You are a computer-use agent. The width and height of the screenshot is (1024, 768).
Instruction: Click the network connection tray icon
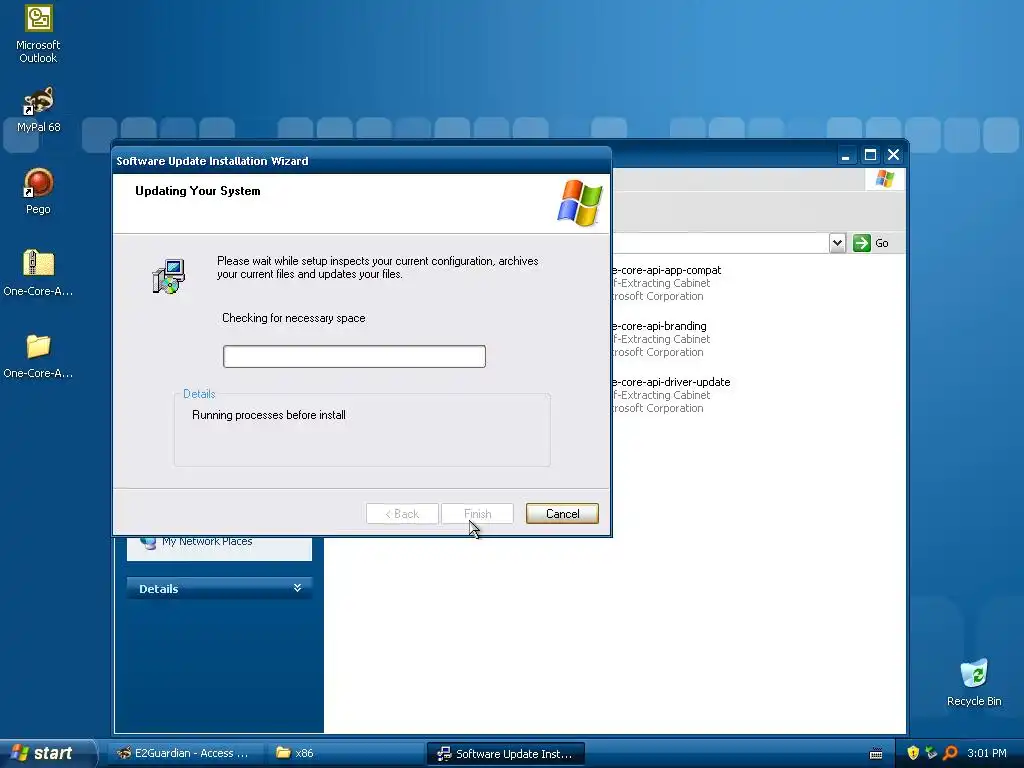(931, 753)
